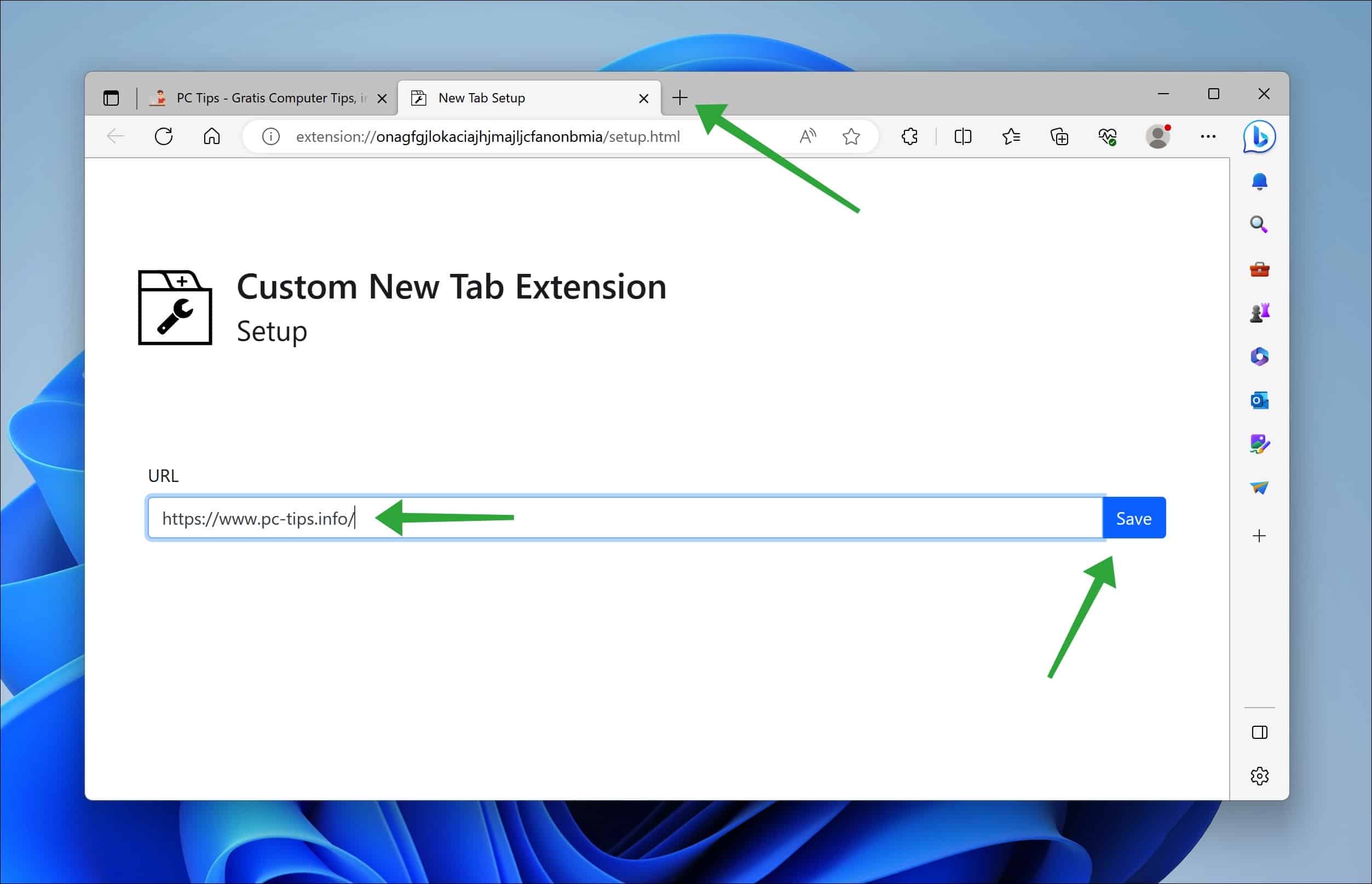Reload the current page
The height and width of the screenshot is (884, 1372).
tap(164, 136)
